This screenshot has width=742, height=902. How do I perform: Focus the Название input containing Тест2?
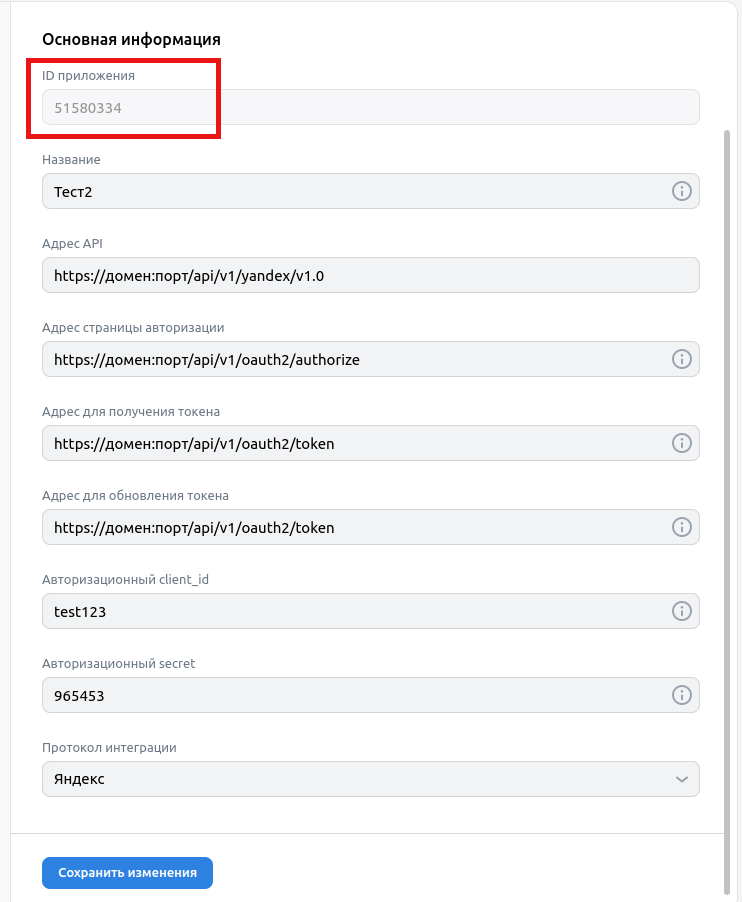coord(350,191)
